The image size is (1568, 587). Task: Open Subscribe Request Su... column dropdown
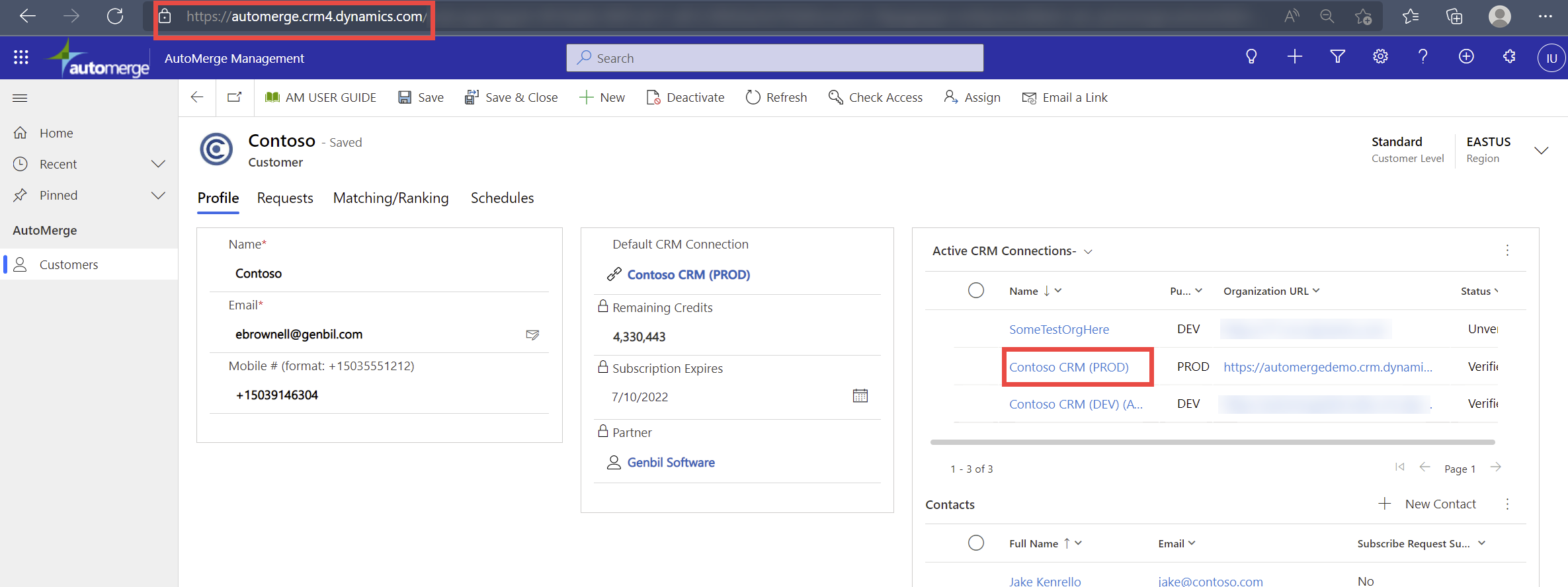point(1481,543)
